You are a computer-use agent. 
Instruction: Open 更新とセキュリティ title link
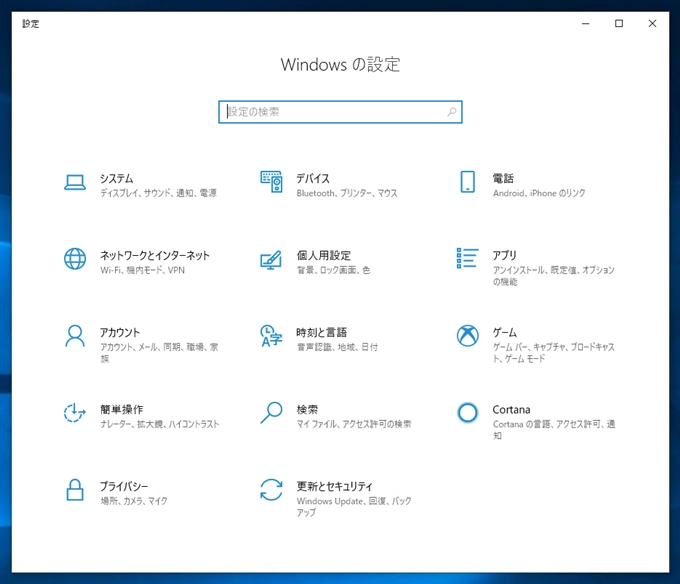[334, 486]
